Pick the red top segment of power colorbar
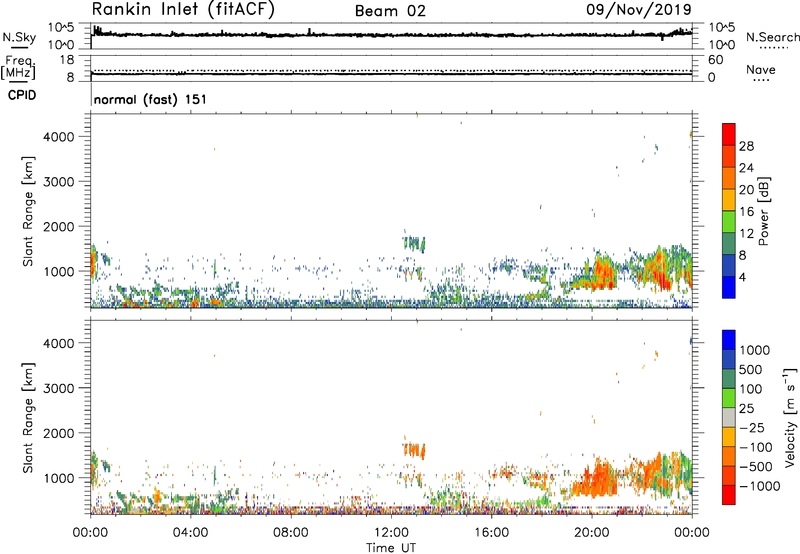Image resolution: width=800 pixels, height=554 pixels. coord(729,134)
